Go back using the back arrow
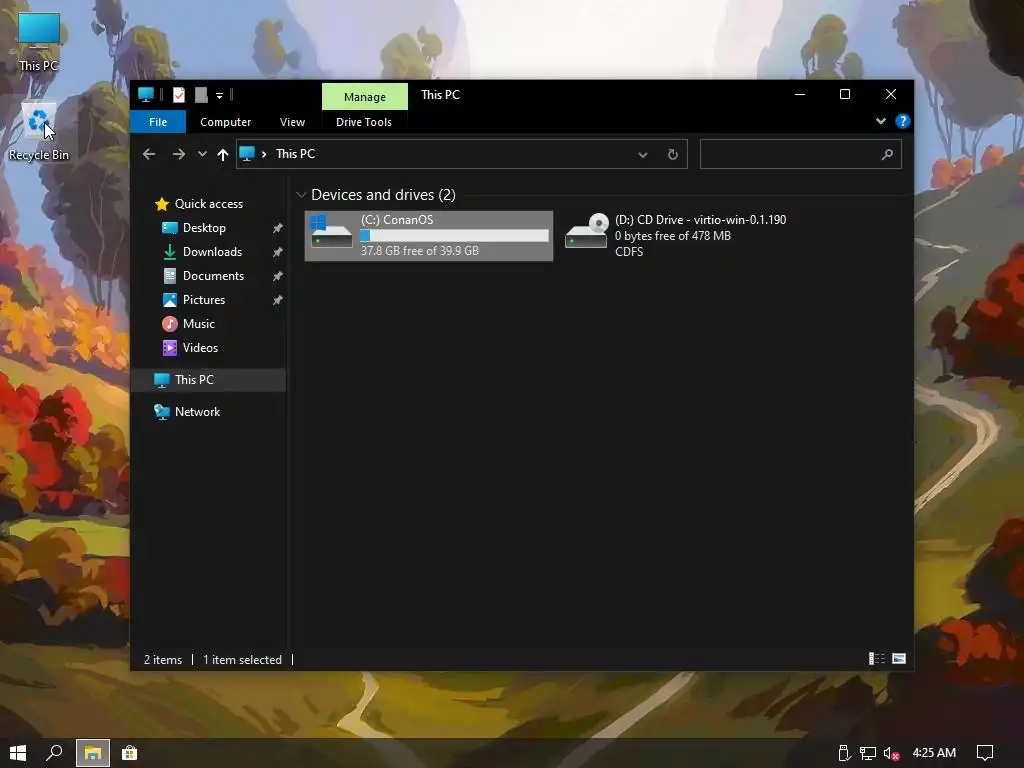The height and width of the screenshot is (768, 1024). 149,154
